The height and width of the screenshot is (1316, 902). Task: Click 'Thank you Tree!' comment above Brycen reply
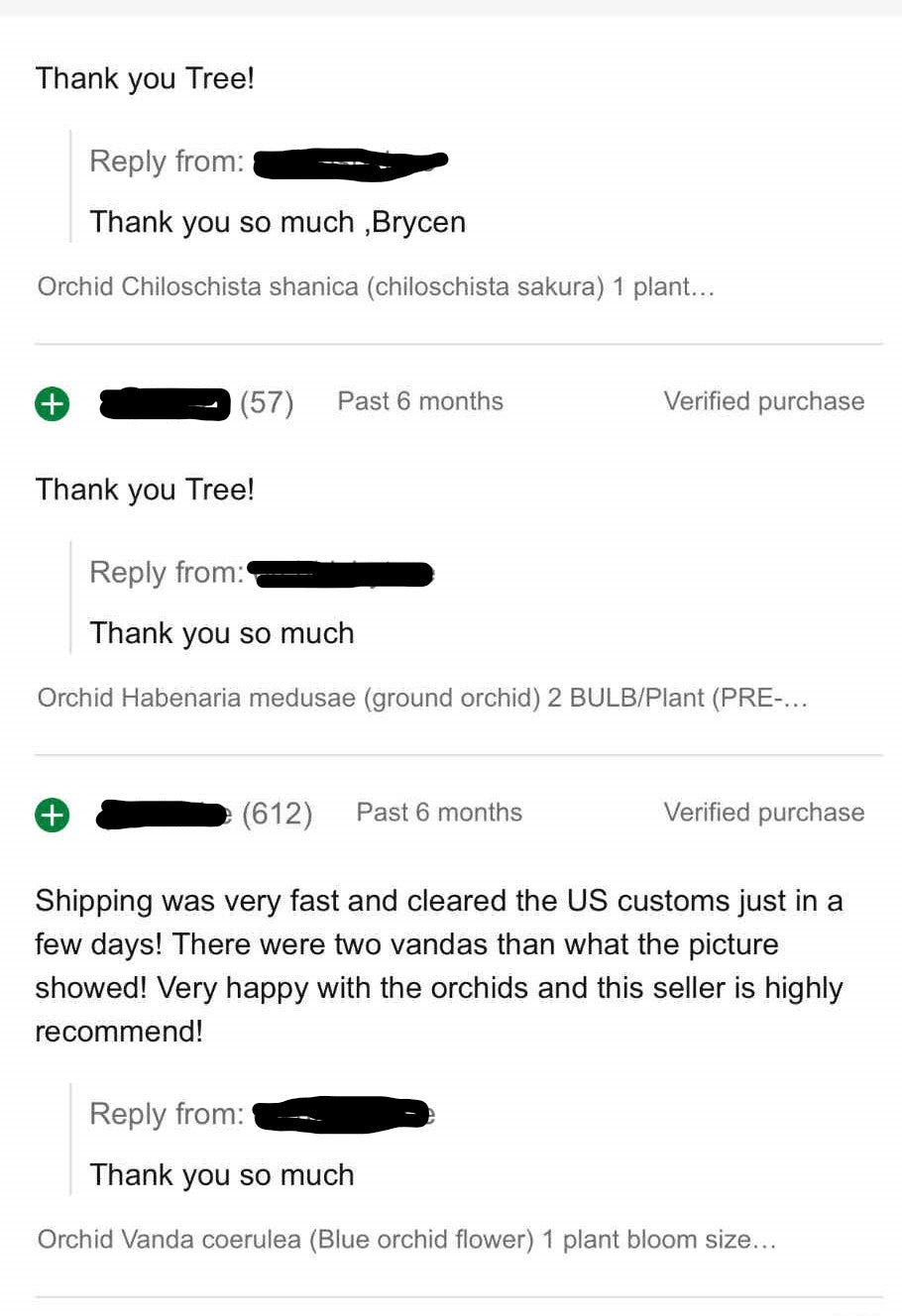click(x=145, y=78)
